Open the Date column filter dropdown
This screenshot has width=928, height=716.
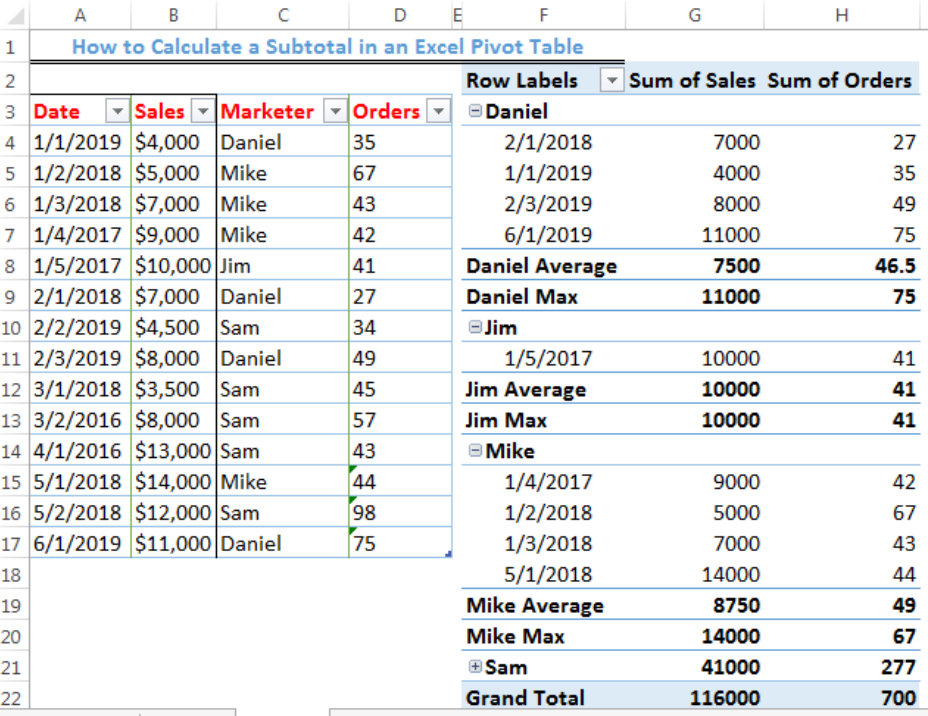pos(116,111)
